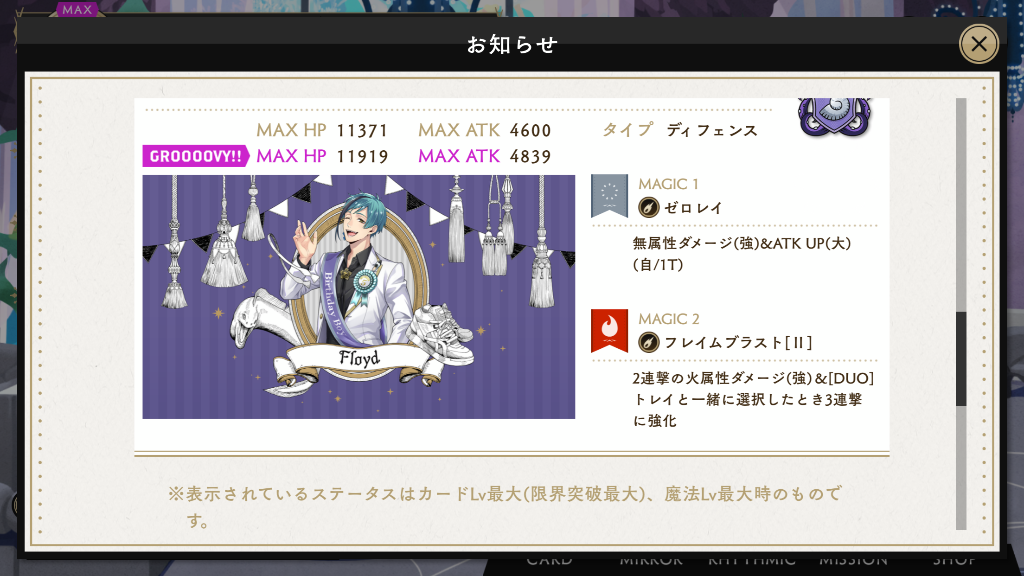Click the purple MAX tag at top left
1024x576 pixels.
pos(77,10)
